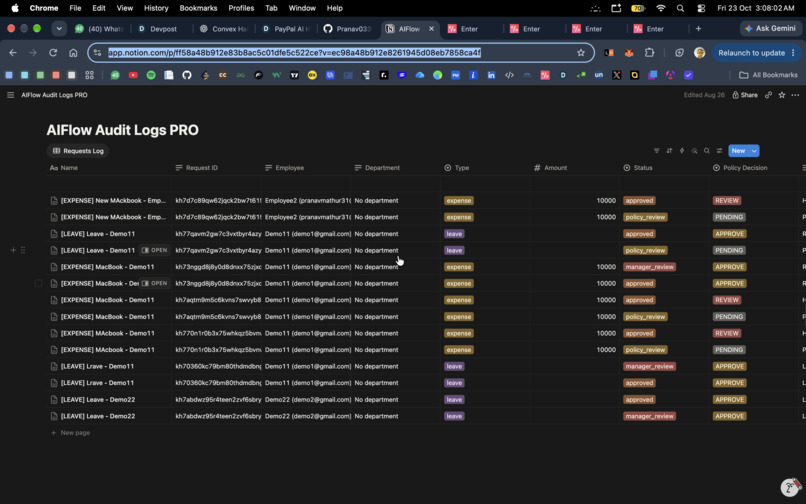Click the REVIEW tag in Employee2 row

[726, 201]
